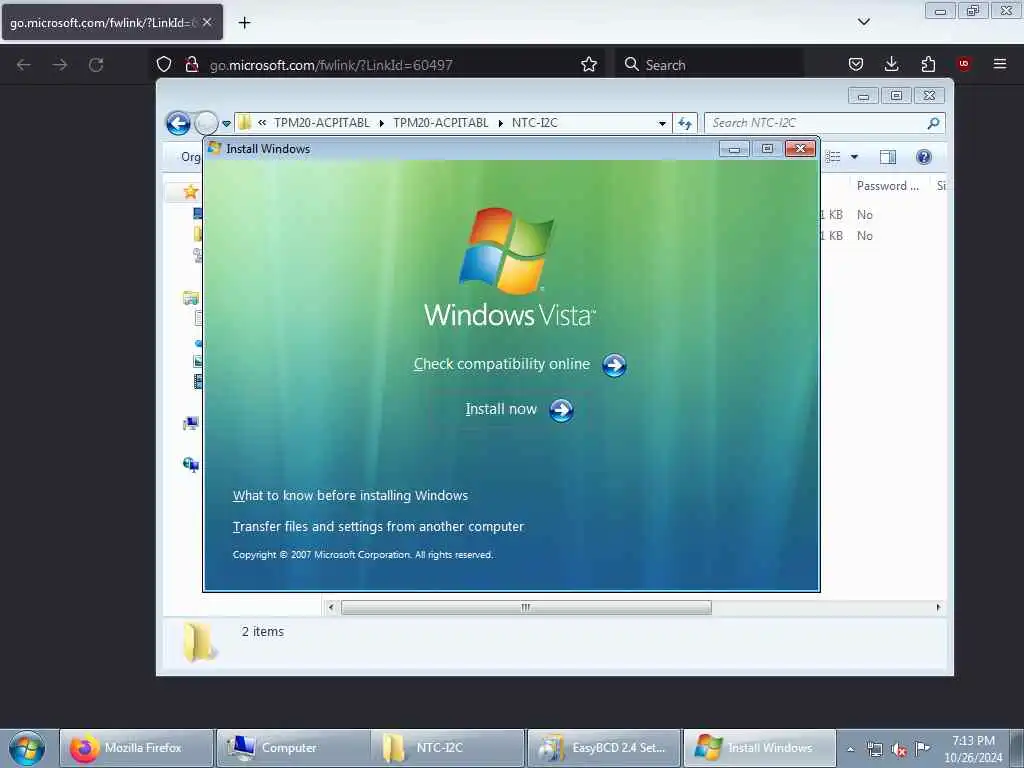Screen dimensions: 1024x768
Task: Click Explorer scrollbar left arrow
Action: point(331,607)
